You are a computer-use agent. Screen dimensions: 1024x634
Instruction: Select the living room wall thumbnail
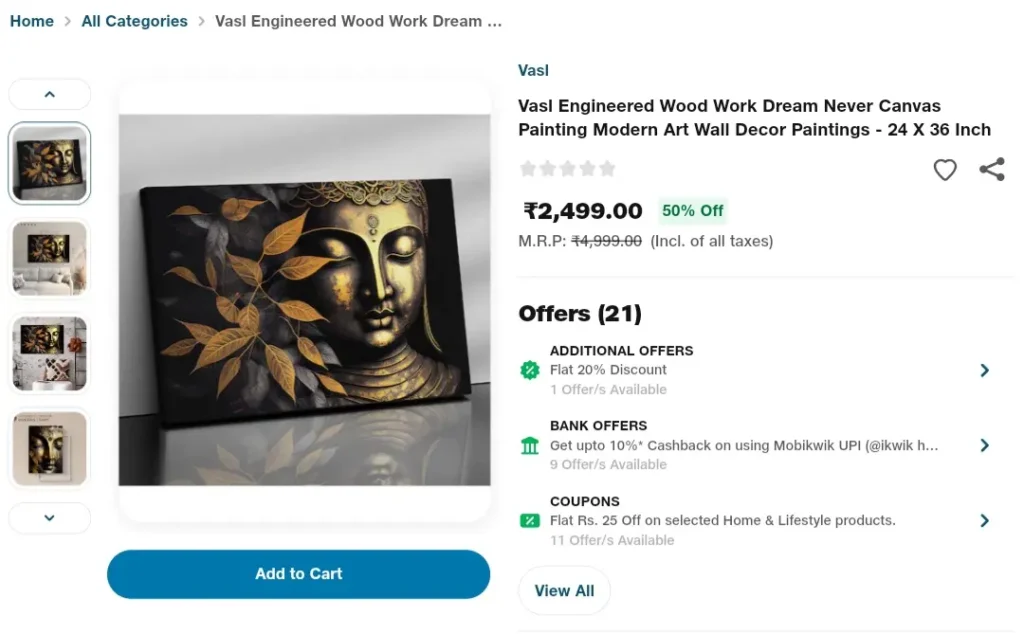tap(49, 258)
